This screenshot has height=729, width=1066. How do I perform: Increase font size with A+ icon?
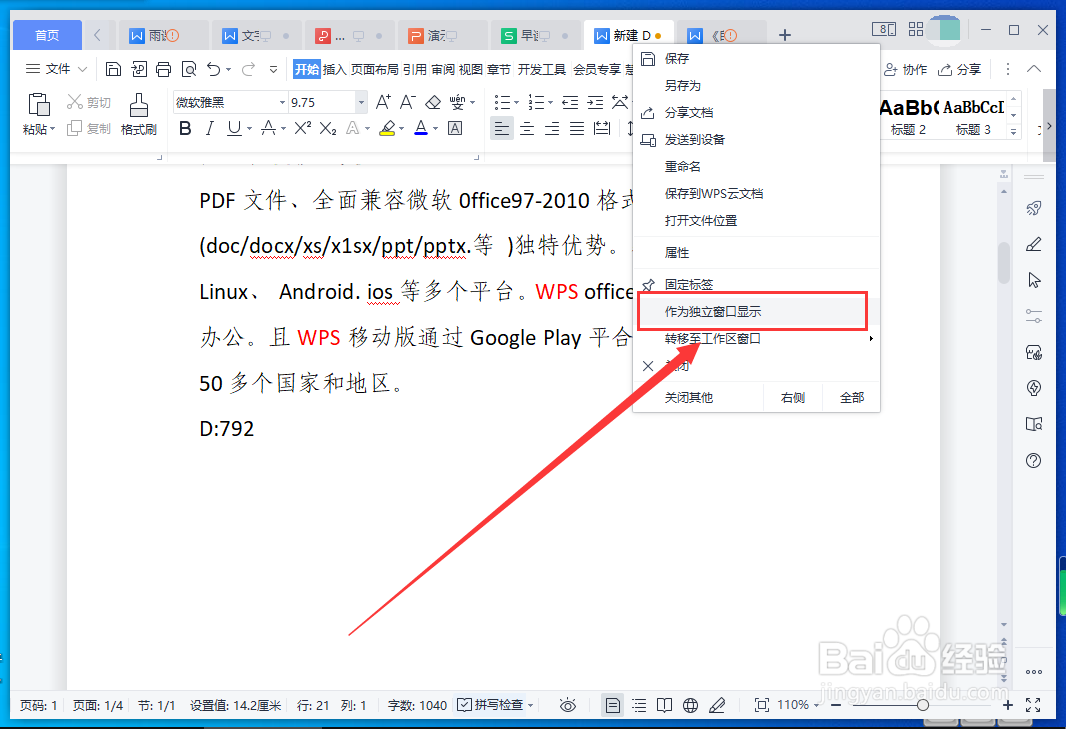tap(383, 102)
